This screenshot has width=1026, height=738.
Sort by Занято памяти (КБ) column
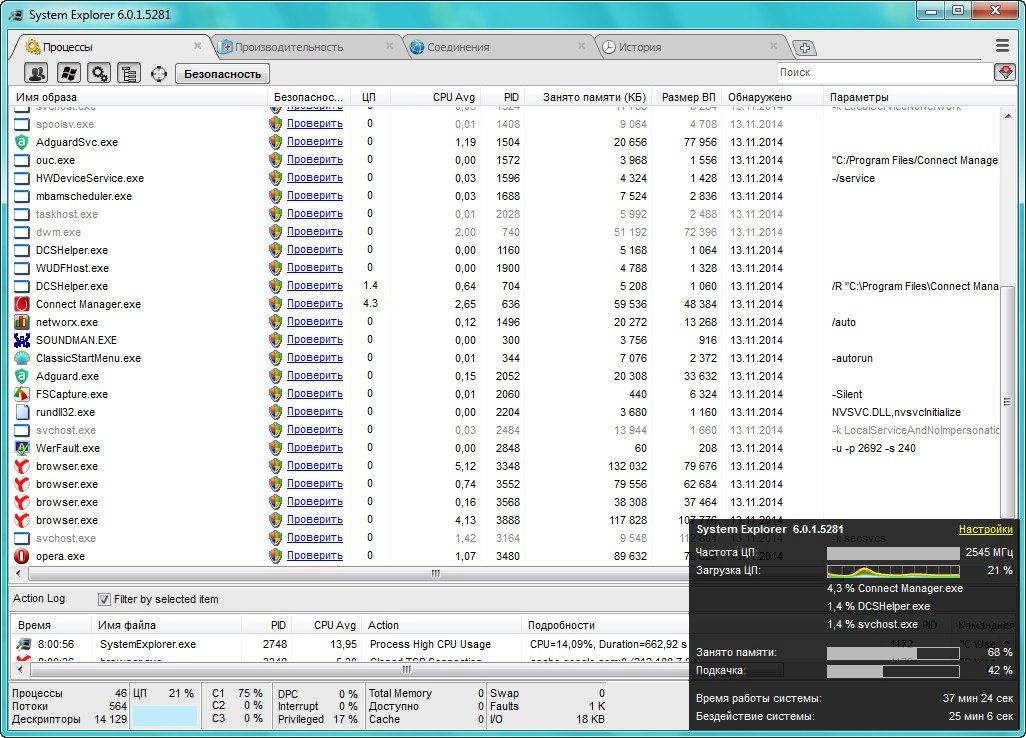click(589, 97)
